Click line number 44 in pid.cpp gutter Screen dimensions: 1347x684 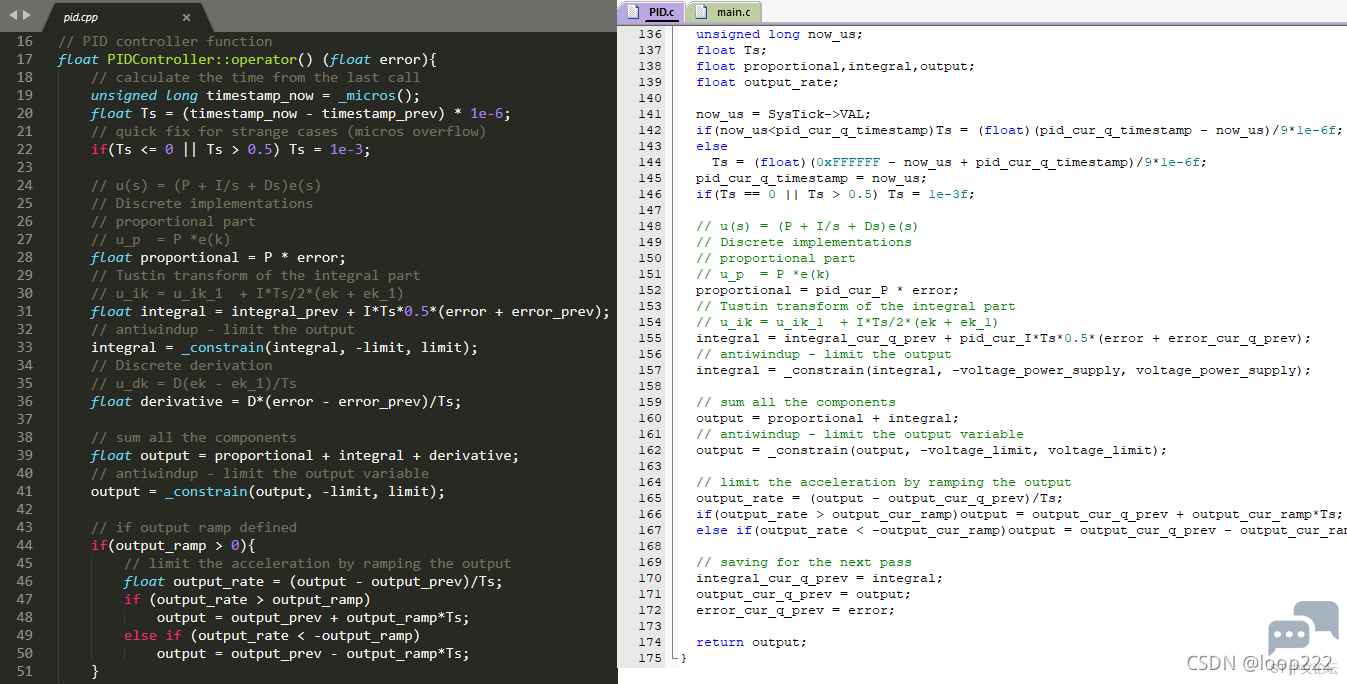24,545
